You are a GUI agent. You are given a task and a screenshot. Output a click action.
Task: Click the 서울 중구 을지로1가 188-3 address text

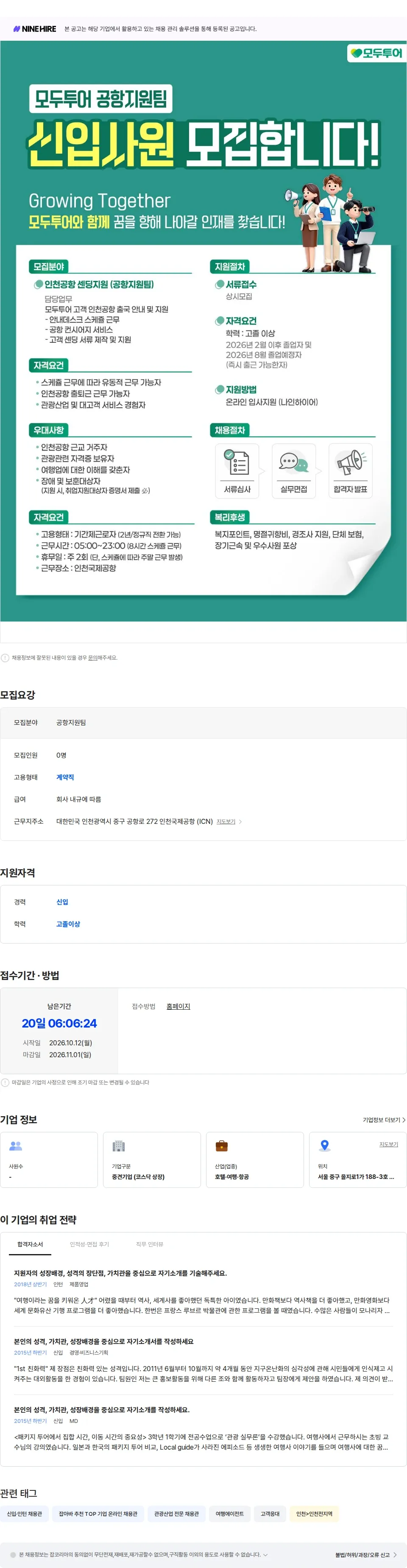coord(356,1176)
